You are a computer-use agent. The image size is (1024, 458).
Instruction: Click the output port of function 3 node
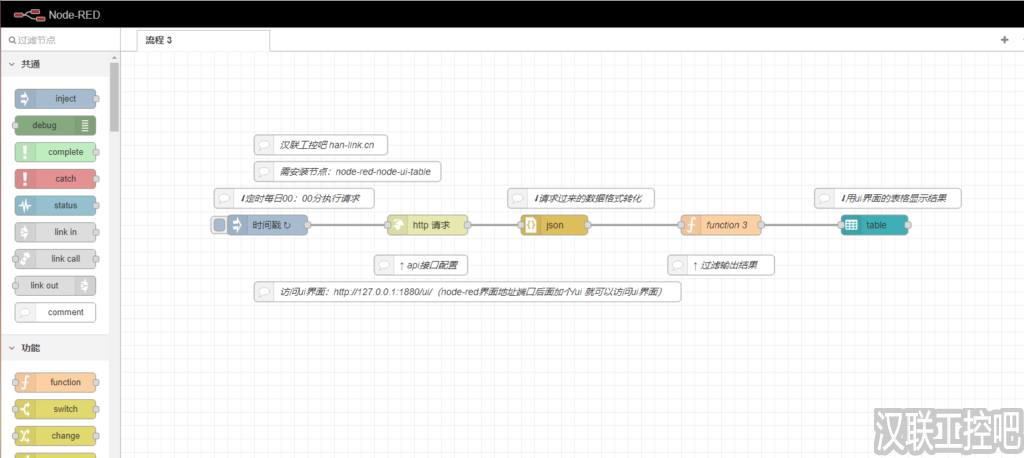[761, 225]
